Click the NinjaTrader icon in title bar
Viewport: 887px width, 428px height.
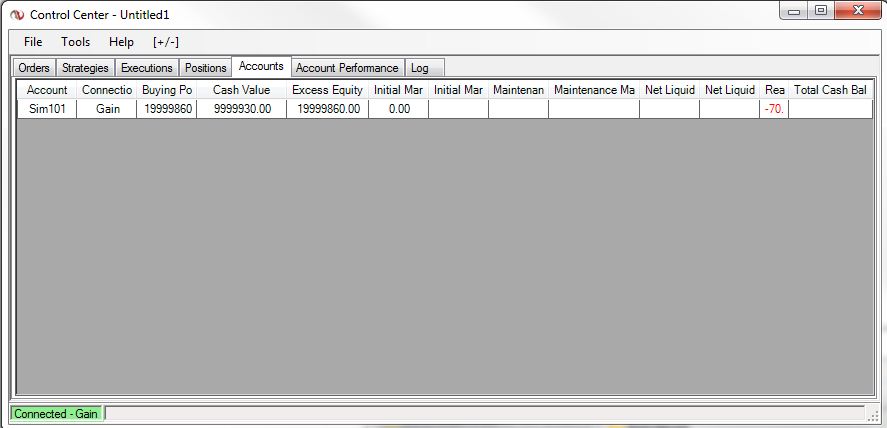point(17,15)
